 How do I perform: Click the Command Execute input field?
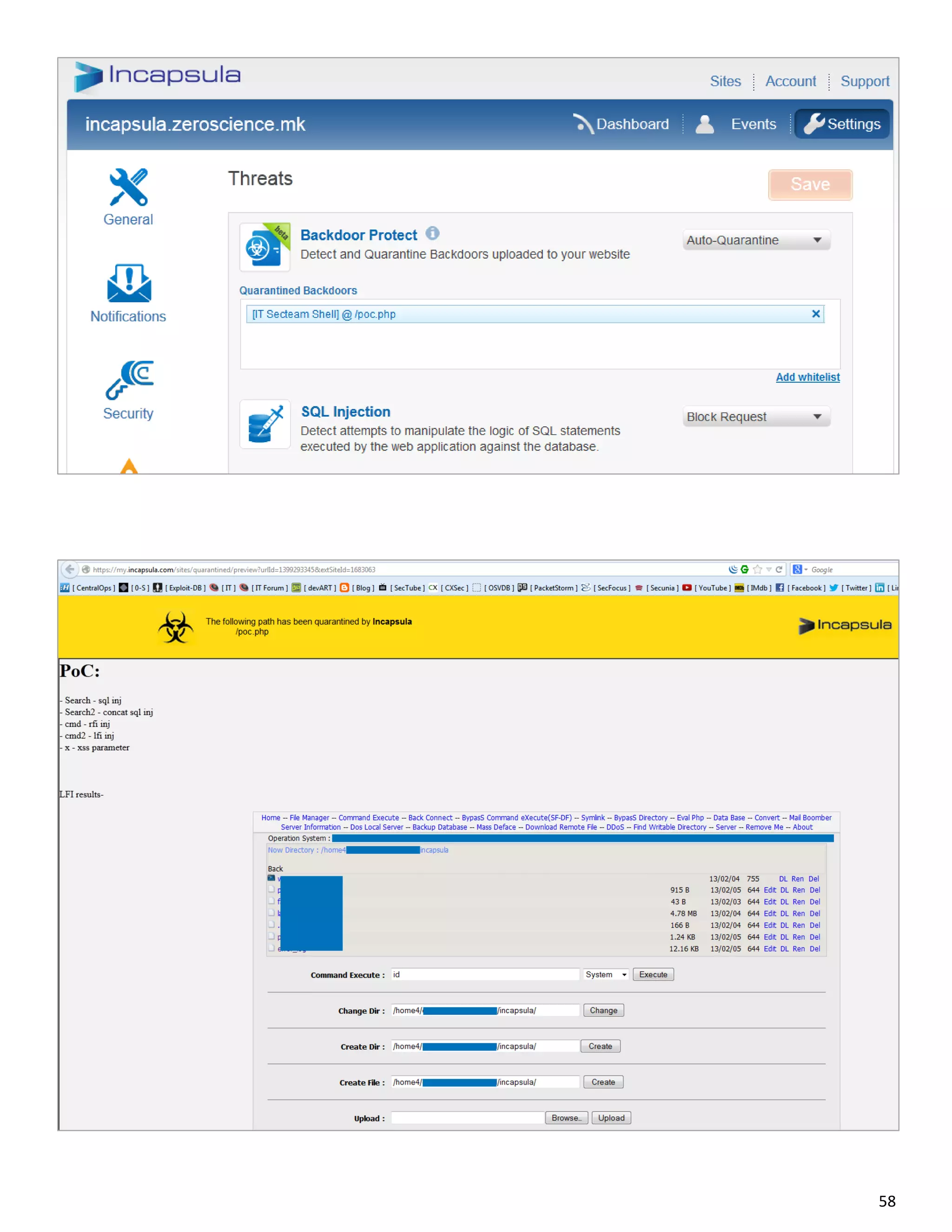click(x=484, y=974)
